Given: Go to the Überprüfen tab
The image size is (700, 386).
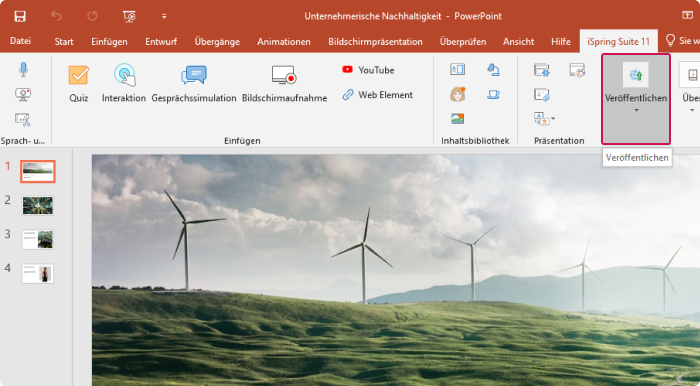Looking at the screenshot, I should pos(463,42).
